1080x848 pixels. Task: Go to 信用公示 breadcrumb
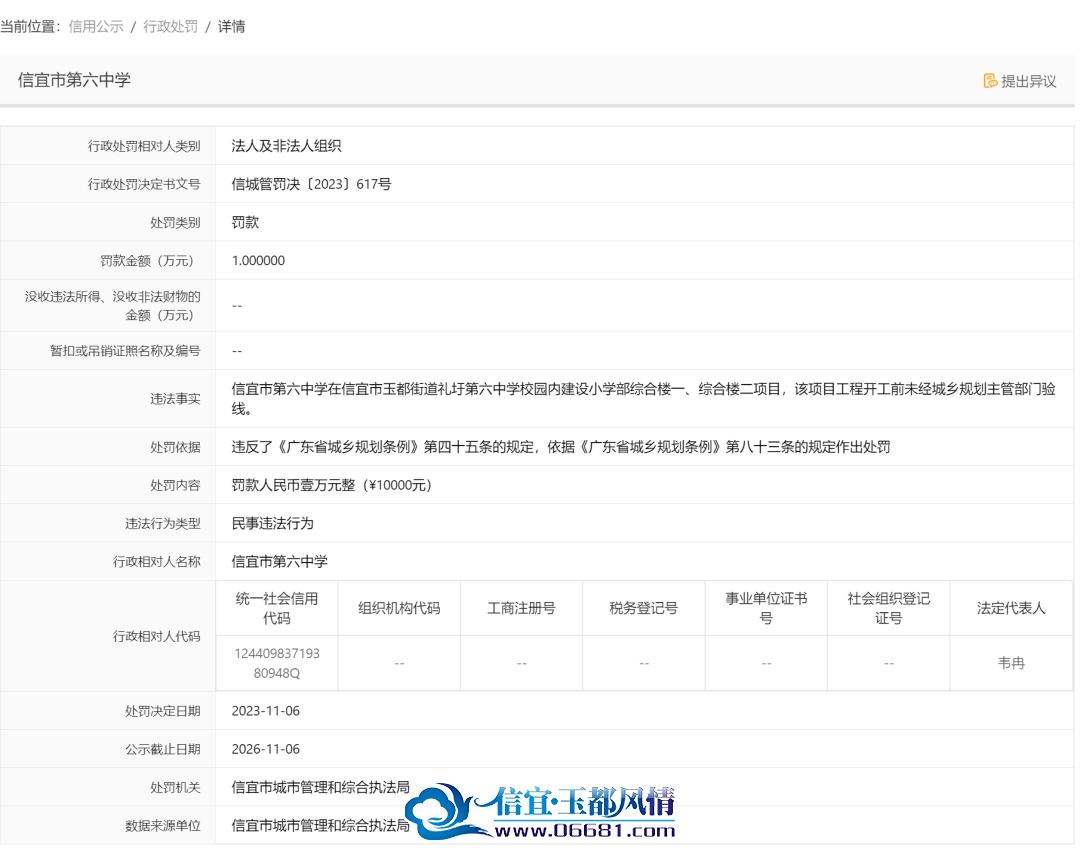[96, 27]
